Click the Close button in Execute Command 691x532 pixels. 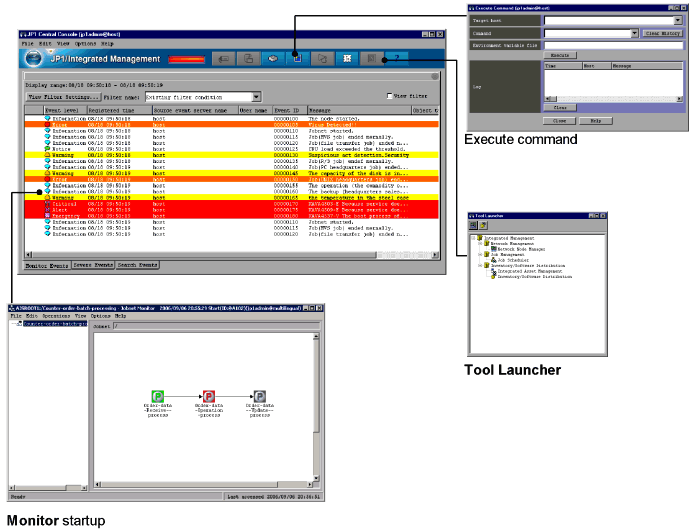[x=559, y=121]
